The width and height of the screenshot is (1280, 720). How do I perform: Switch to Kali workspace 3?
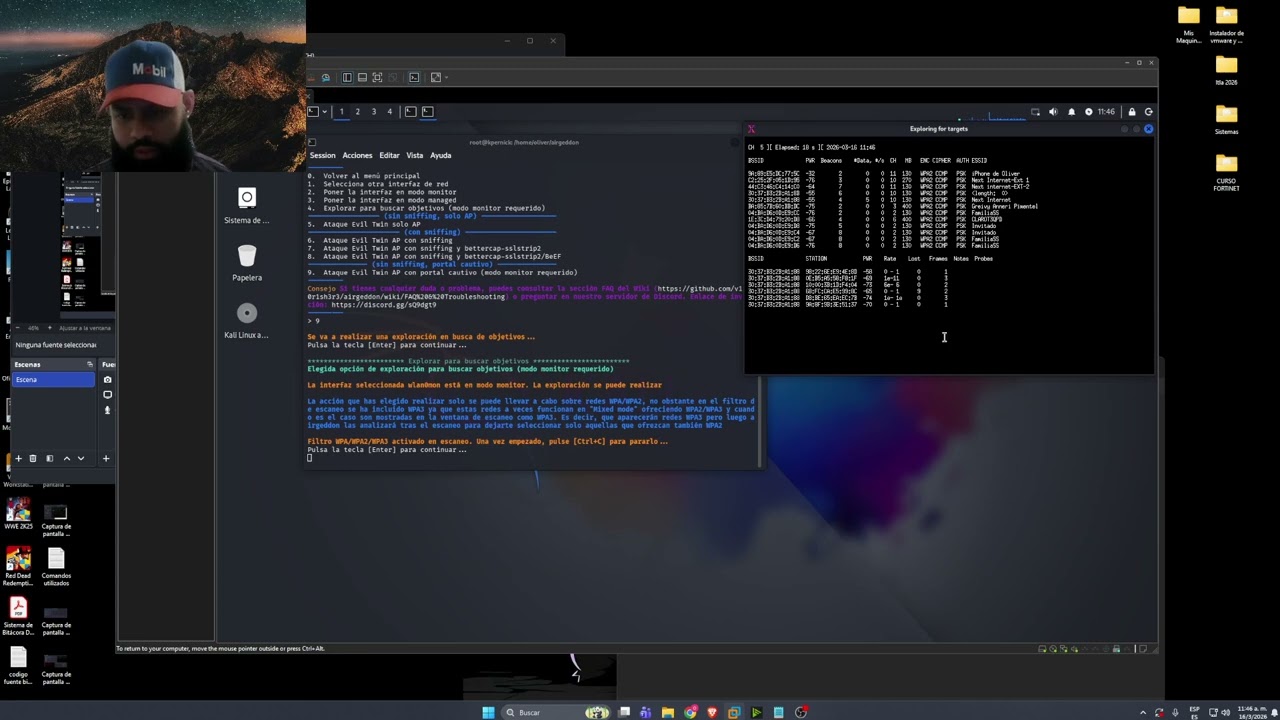tap(373, 111)
